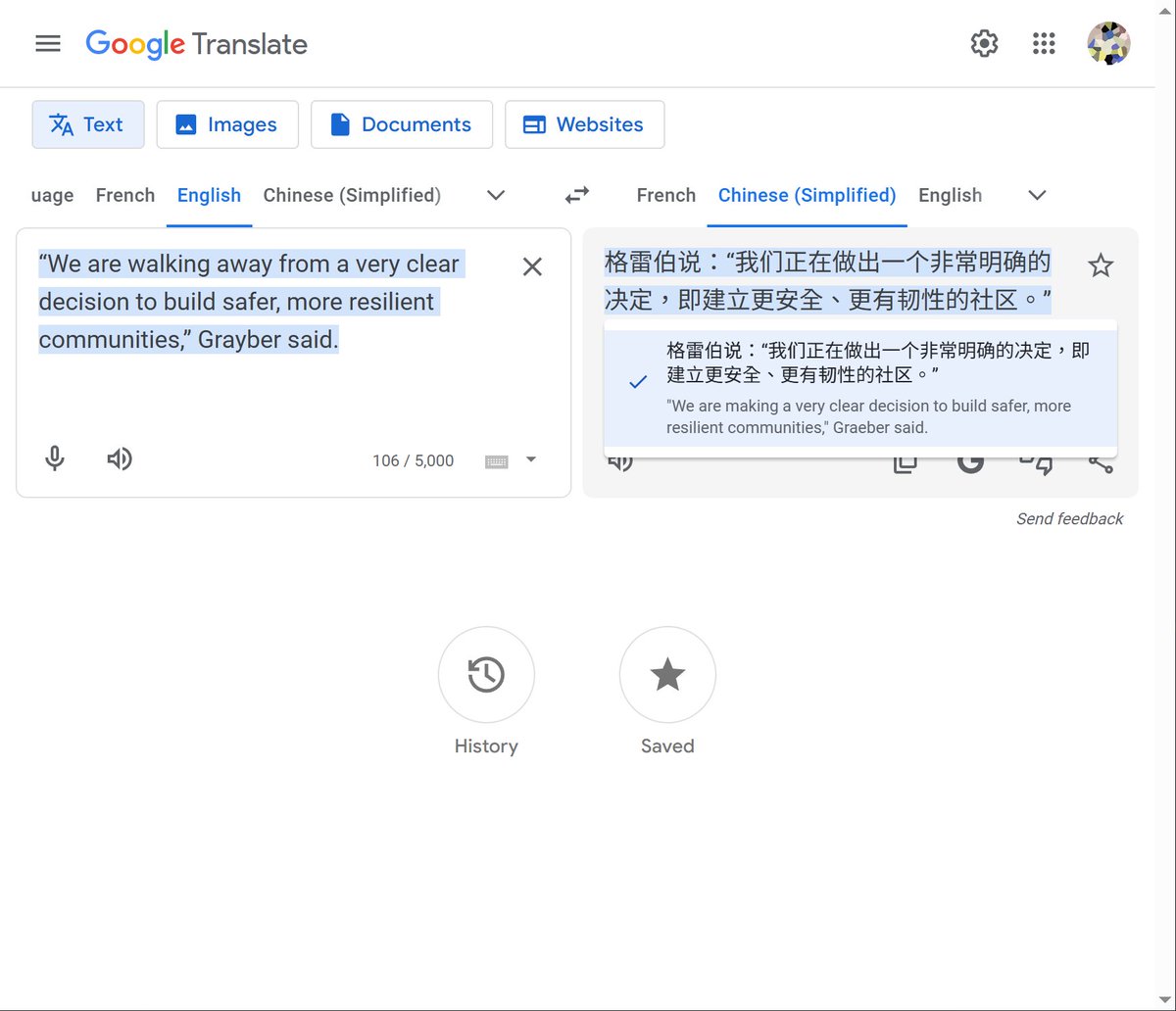1176x1011 pixels.
Task: Switch to Images translation mode
Action: [x=227, y=124]
